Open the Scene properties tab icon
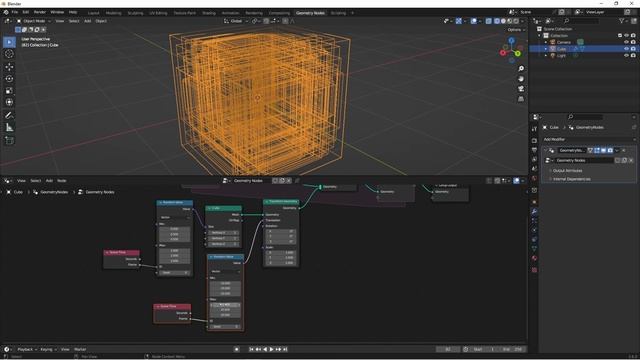 click(x=534, y=169)
